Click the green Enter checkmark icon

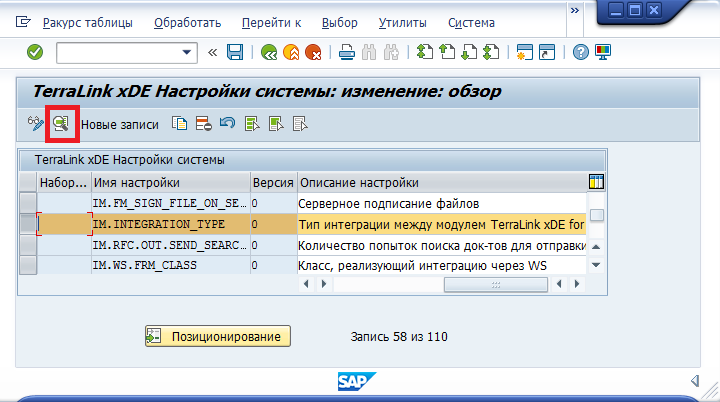tap(35, 52)
